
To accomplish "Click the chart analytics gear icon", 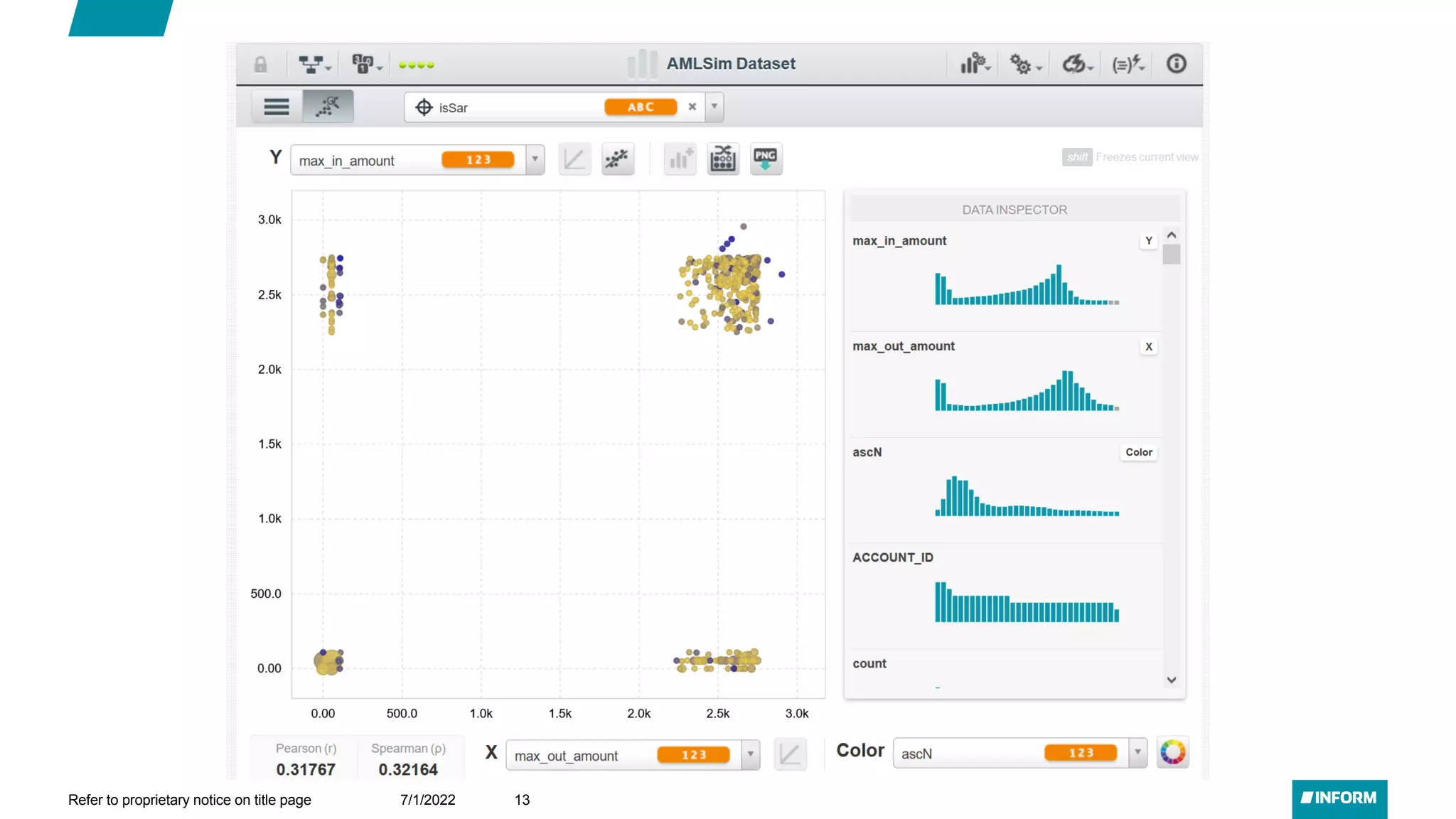I will pyautogui.click(x=974, y=64).
